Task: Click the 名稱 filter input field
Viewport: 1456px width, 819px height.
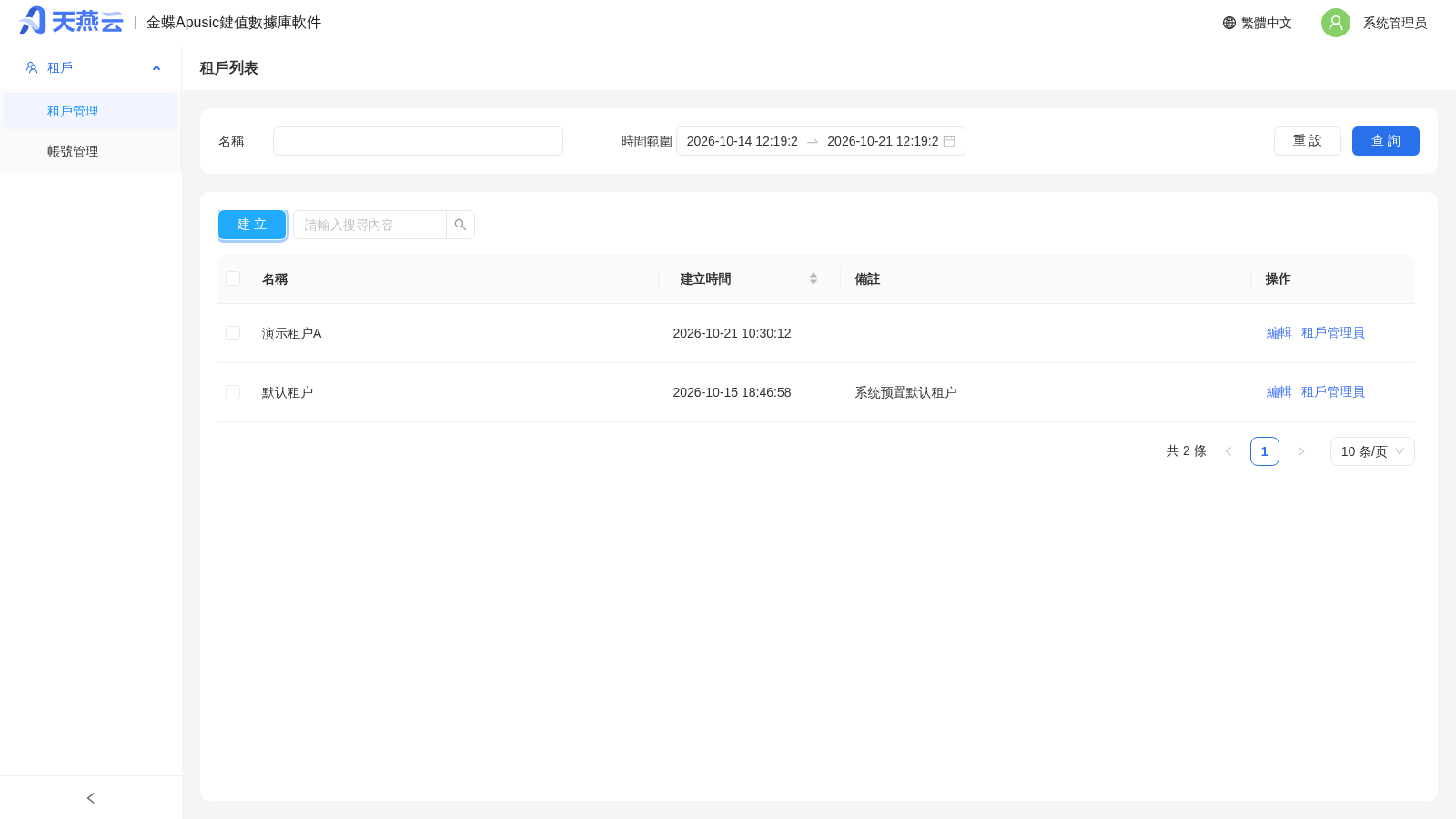Action: pos(418,141)
